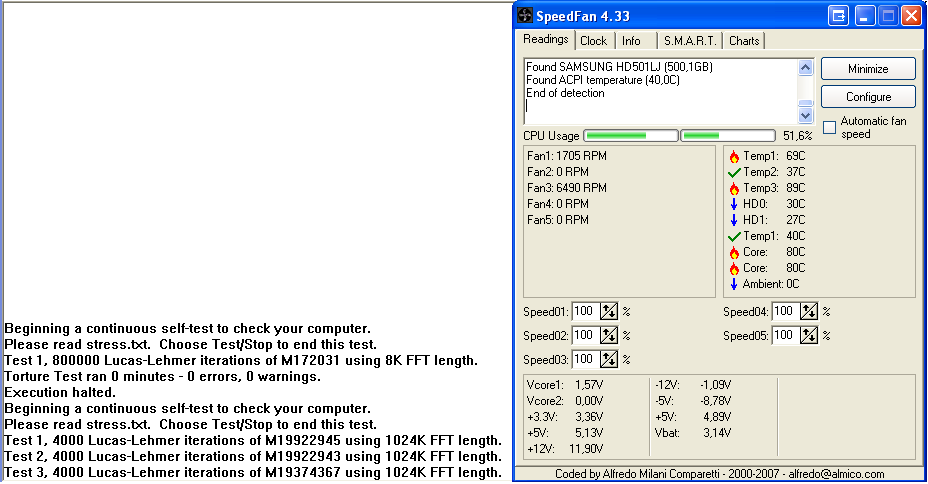Open the S.M.A.R.T. tab
This screenshot has width=928, height=484.
coord(690,41)
